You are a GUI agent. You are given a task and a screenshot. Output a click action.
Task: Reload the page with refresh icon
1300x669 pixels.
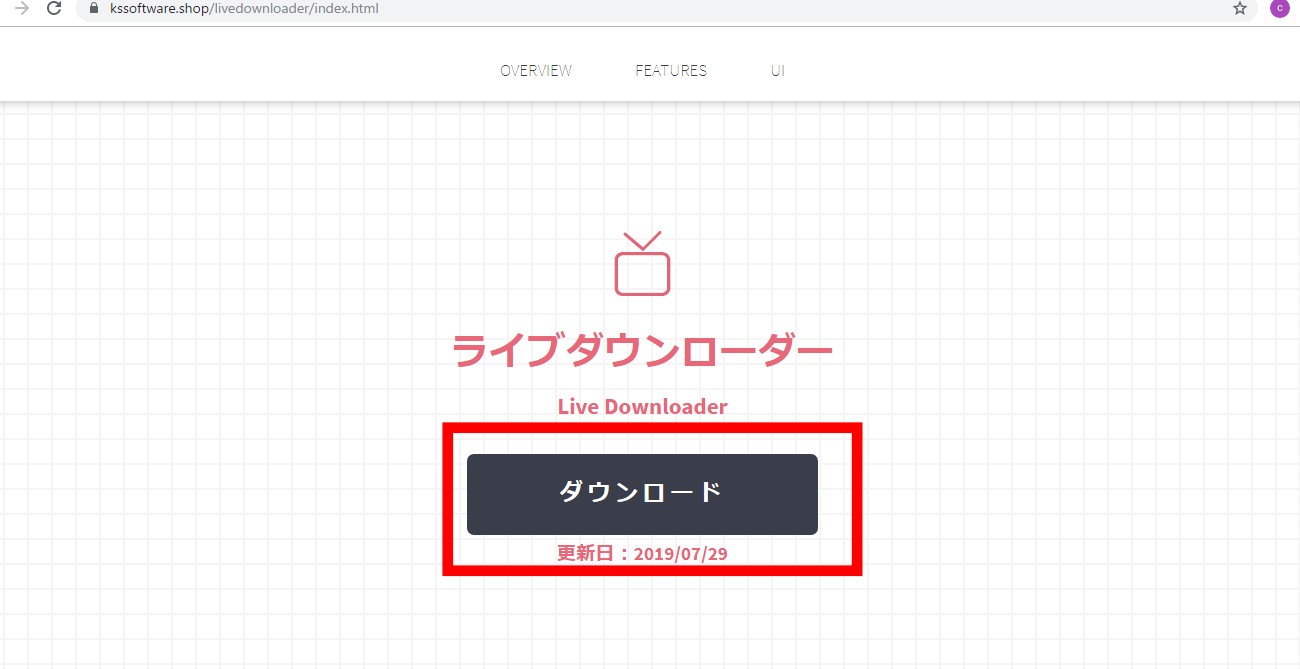point(55,9)
